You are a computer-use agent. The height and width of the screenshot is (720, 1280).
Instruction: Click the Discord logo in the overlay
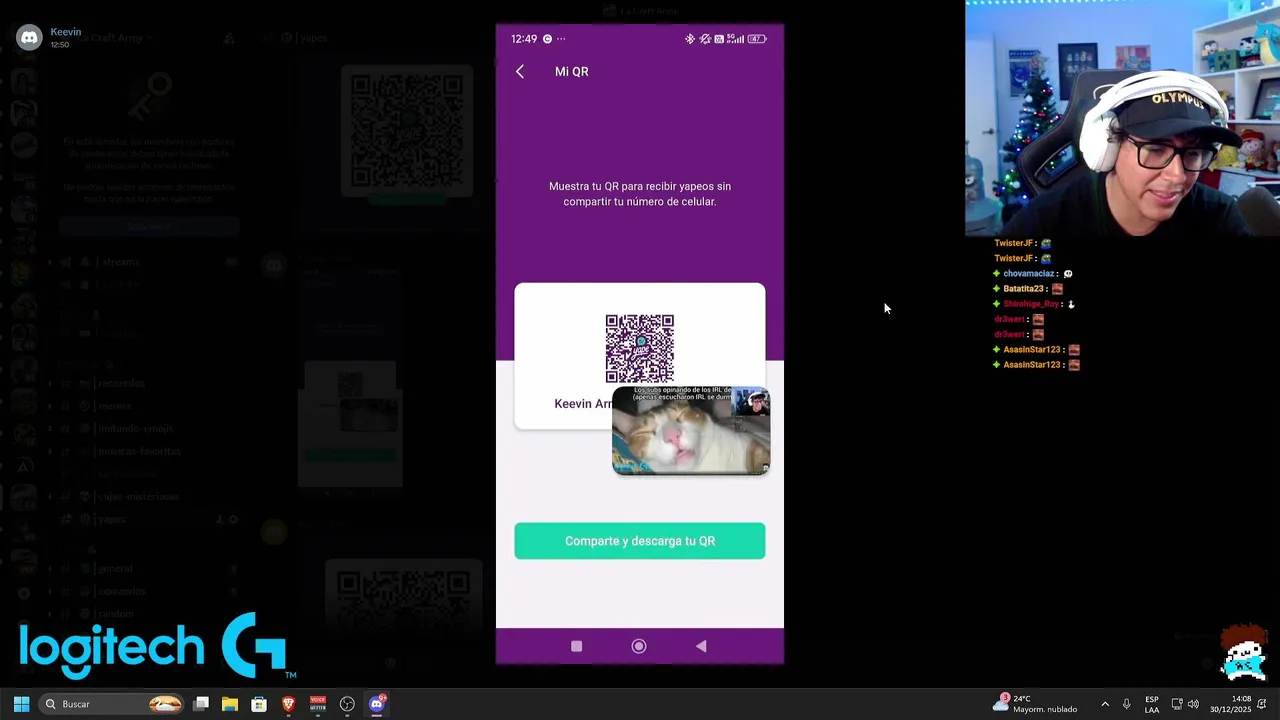(29, 38)
